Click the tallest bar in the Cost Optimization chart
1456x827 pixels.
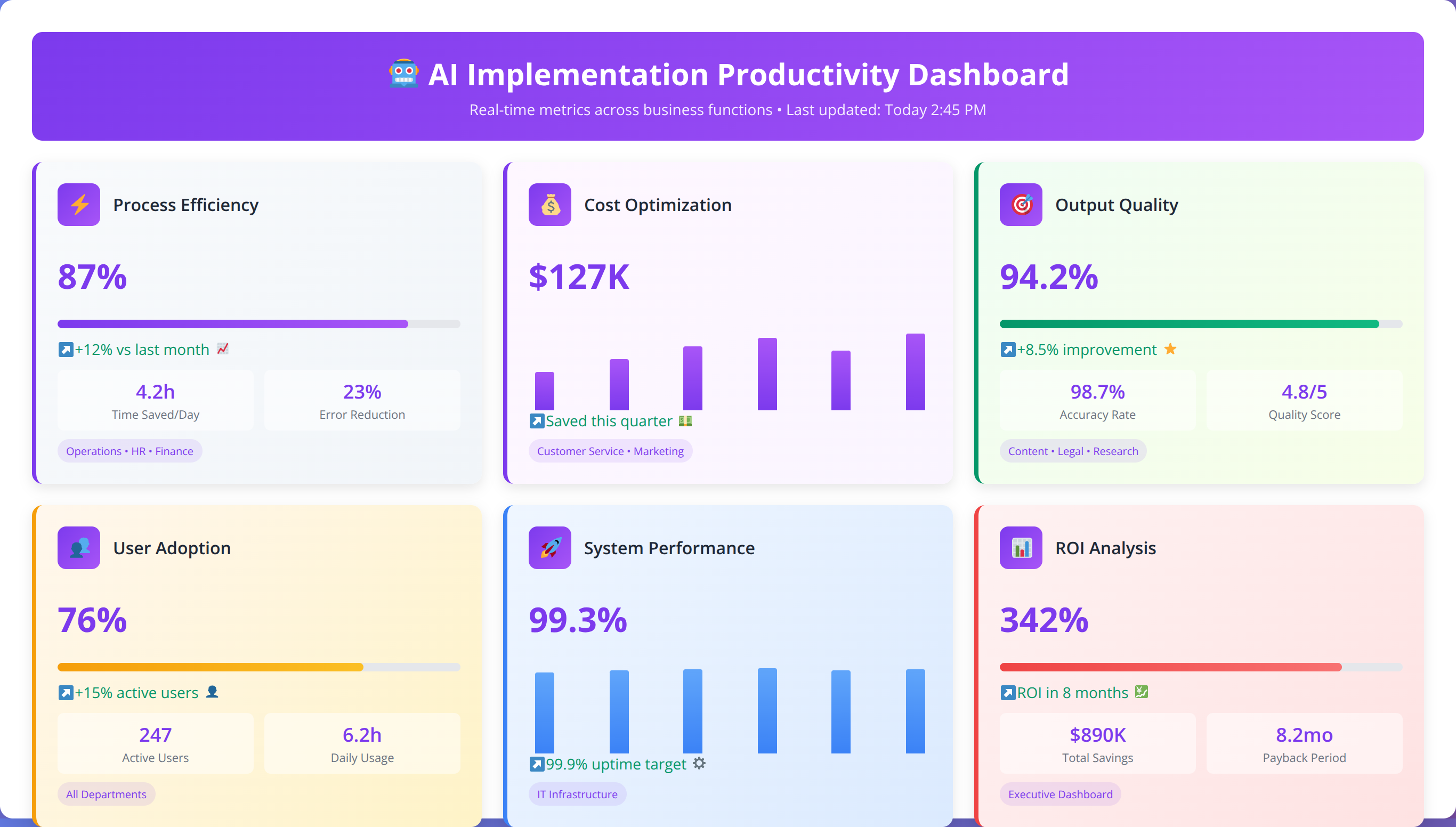tap(915, 372)
